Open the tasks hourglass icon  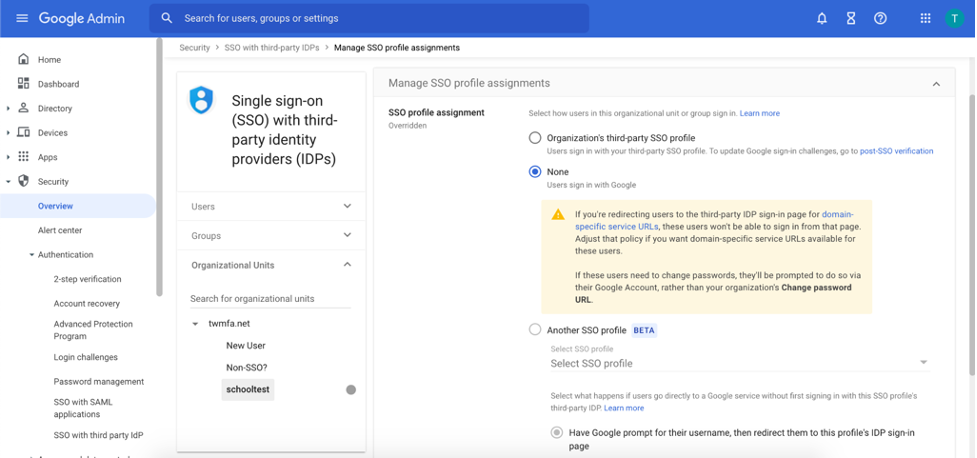tap(851, 18)
